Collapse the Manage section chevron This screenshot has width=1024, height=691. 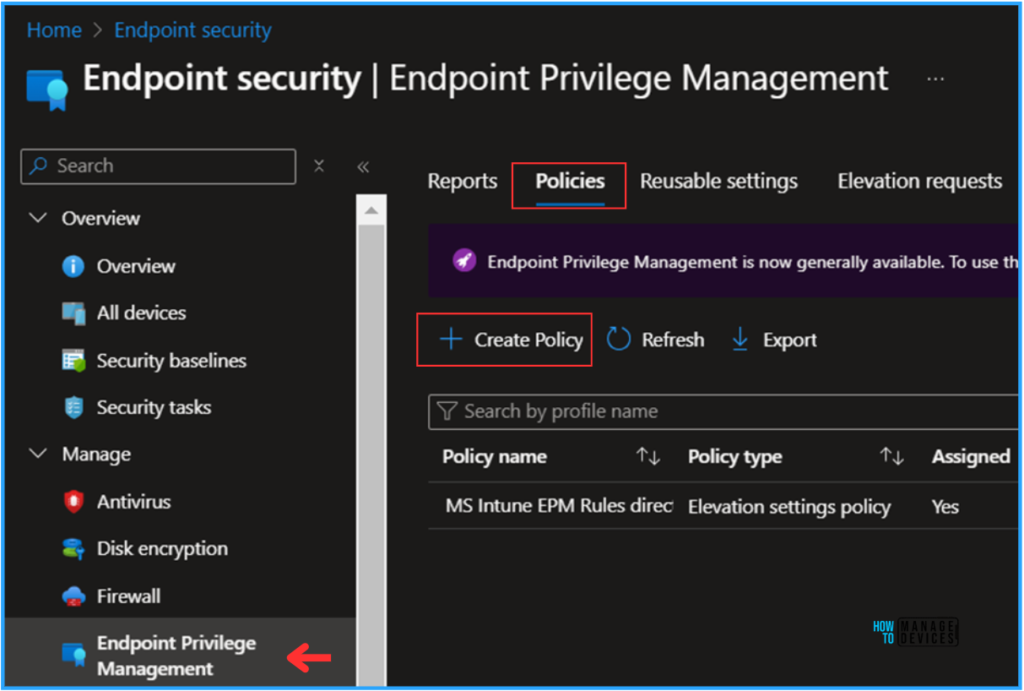(x=39, y=453)
